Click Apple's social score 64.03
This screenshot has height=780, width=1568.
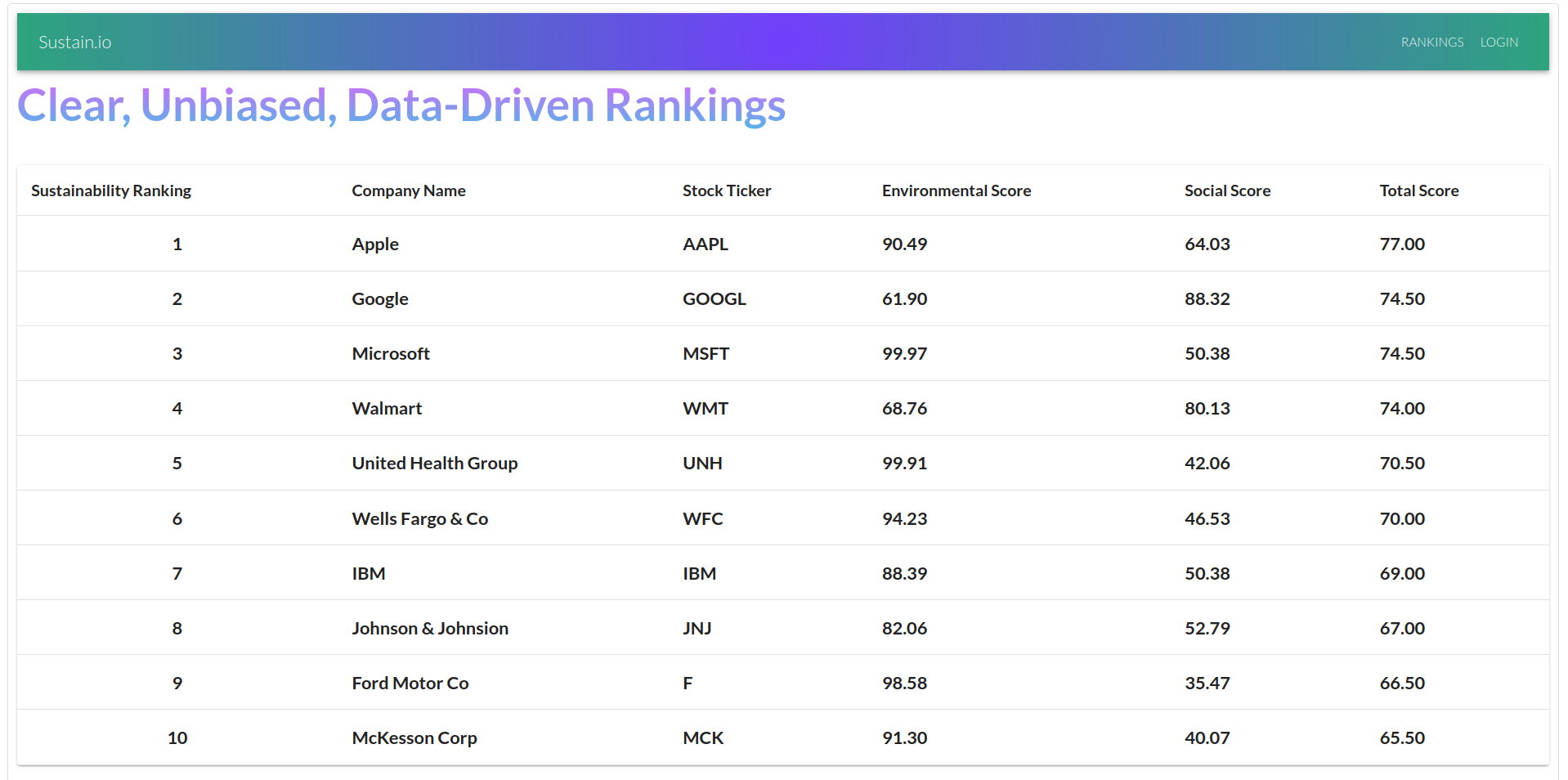tap(1207, 244)
